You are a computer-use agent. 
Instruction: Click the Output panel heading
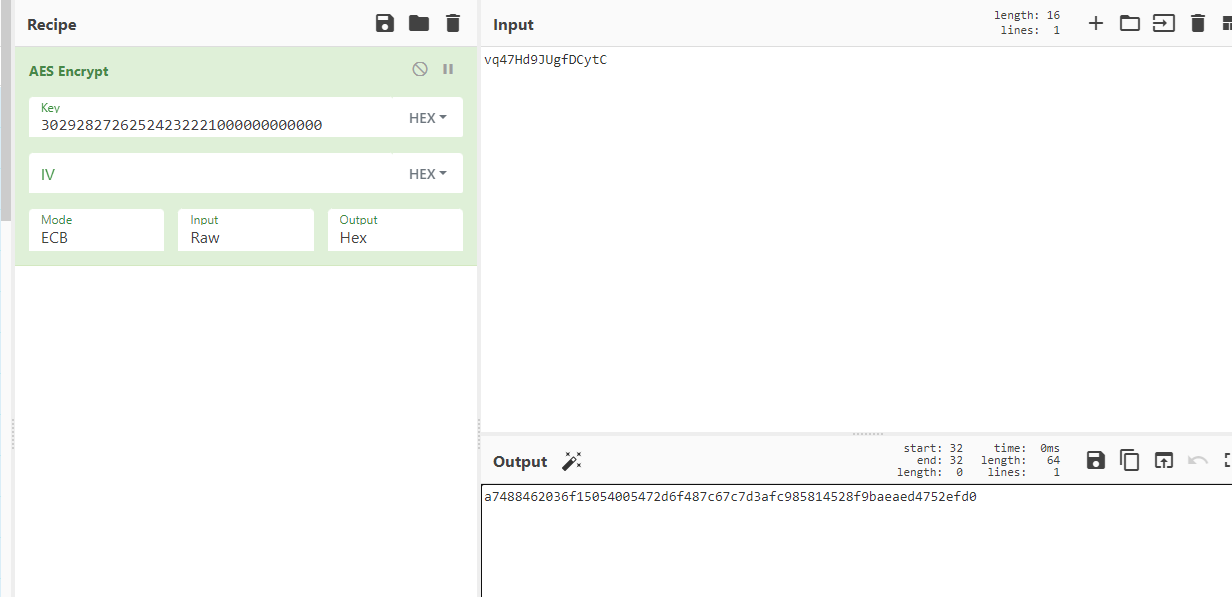coord(520,462)
